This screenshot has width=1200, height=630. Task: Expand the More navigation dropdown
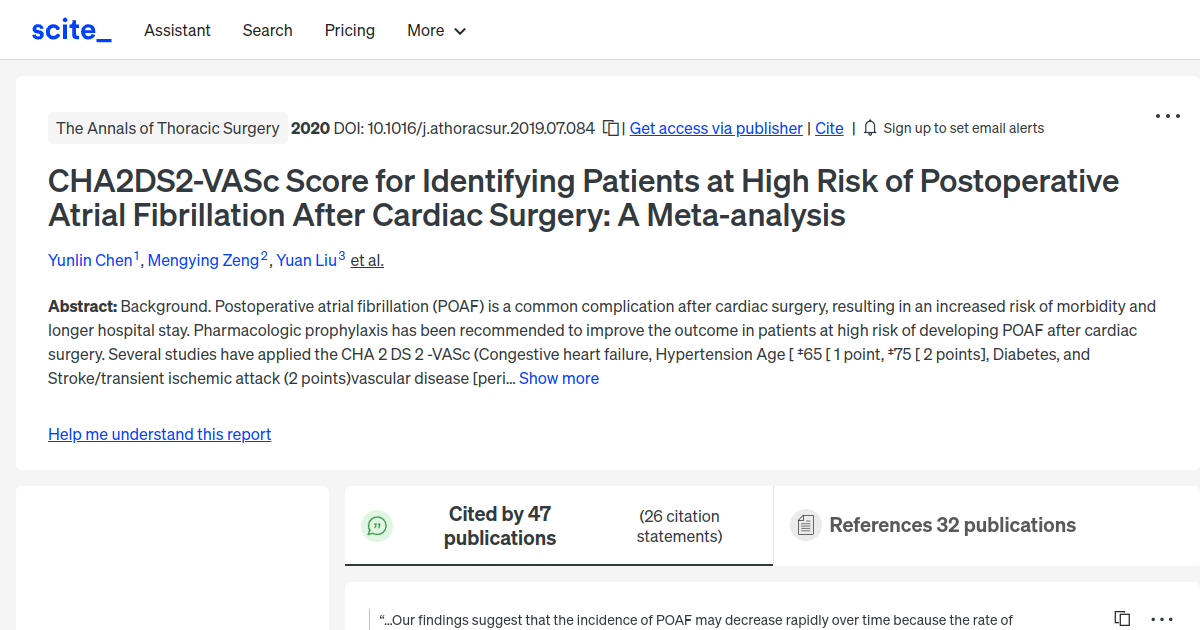click(436, 30)
